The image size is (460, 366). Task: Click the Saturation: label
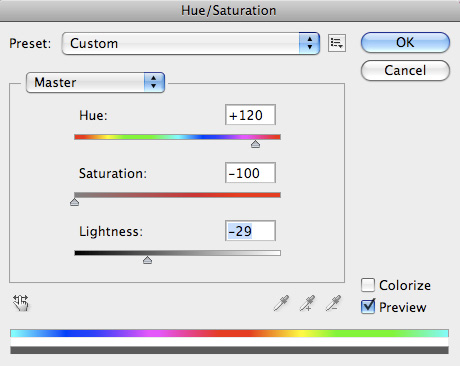[x=113, y=173]
